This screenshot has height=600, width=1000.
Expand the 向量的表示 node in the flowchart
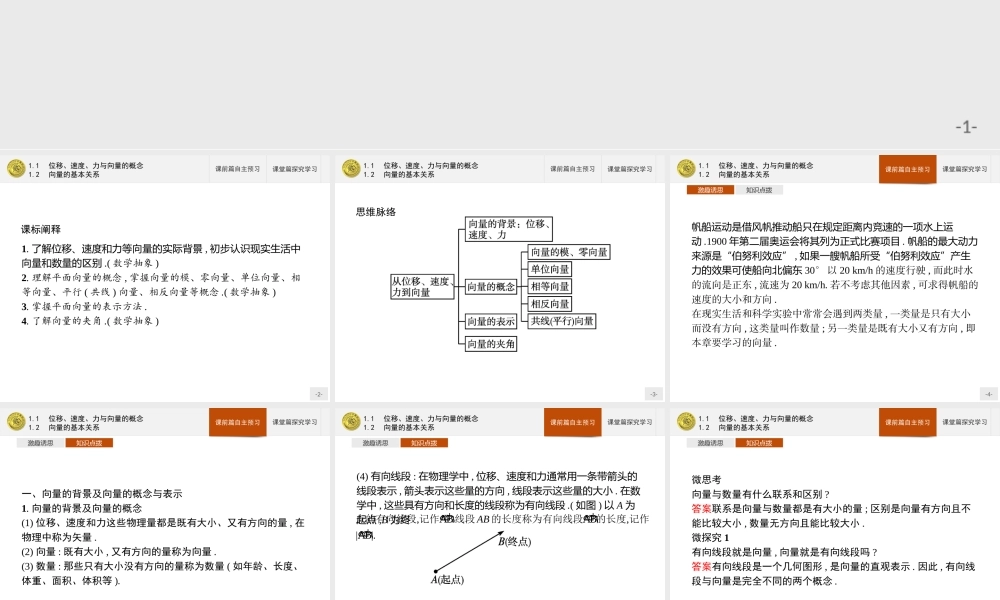(x=491, y=321)
